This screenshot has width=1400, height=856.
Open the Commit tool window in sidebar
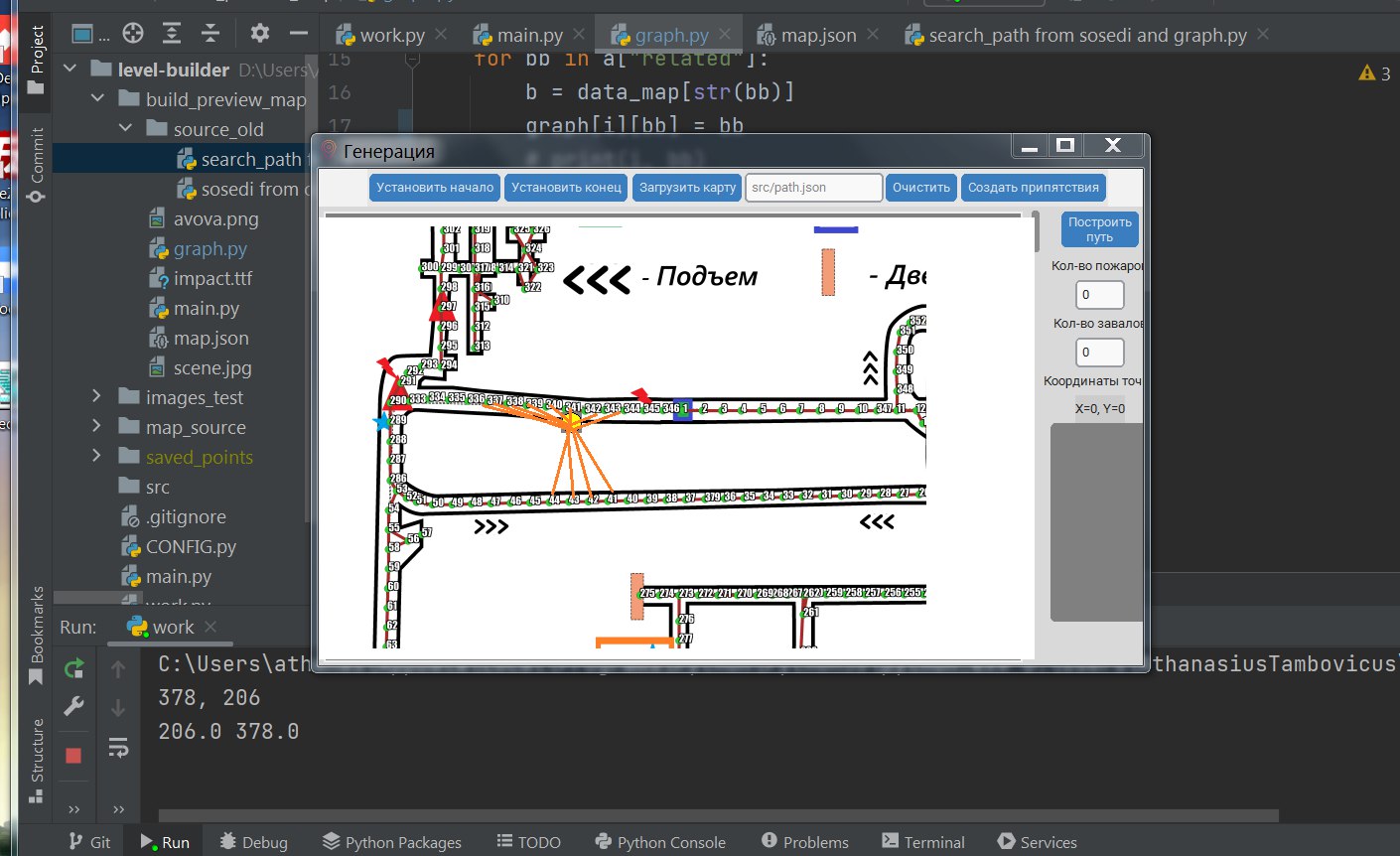(x=37, y=164)
